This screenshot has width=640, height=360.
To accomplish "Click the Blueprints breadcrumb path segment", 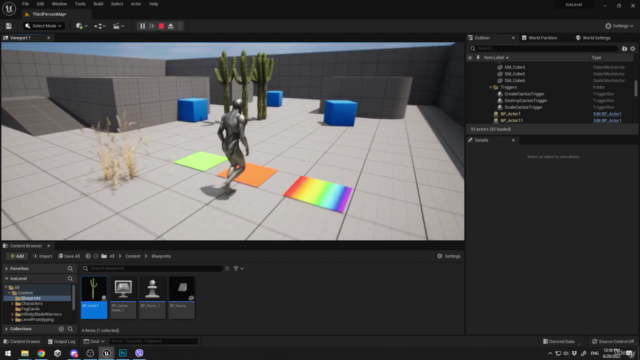I will pos(161,256).
